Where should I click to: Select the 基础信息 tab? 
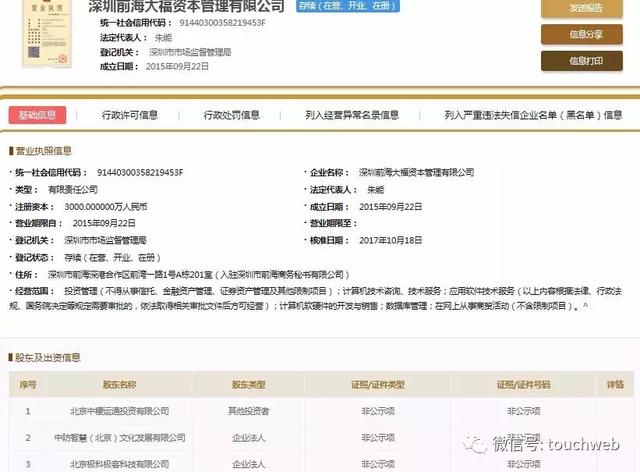(37, 115)
